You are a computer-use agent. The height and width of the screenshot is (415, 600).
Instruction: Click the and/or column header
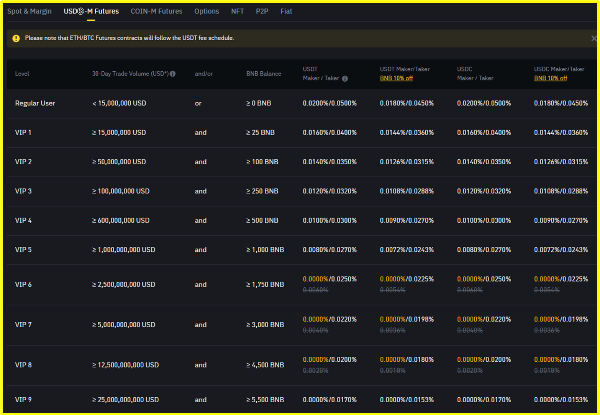(x=204, y=74)
